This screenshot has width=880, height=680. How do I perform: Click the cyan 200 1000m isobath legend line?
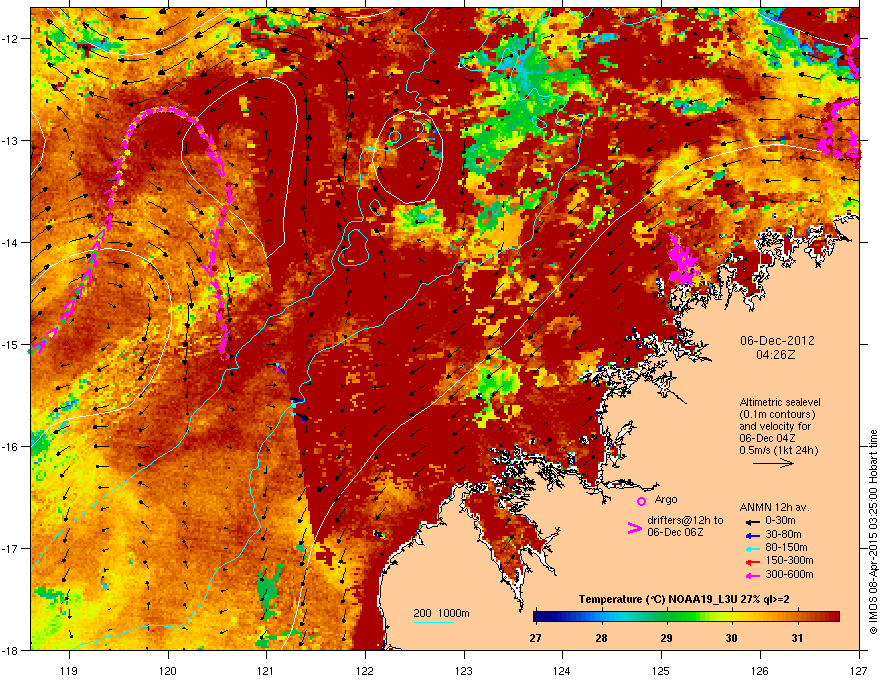point(434,622)
